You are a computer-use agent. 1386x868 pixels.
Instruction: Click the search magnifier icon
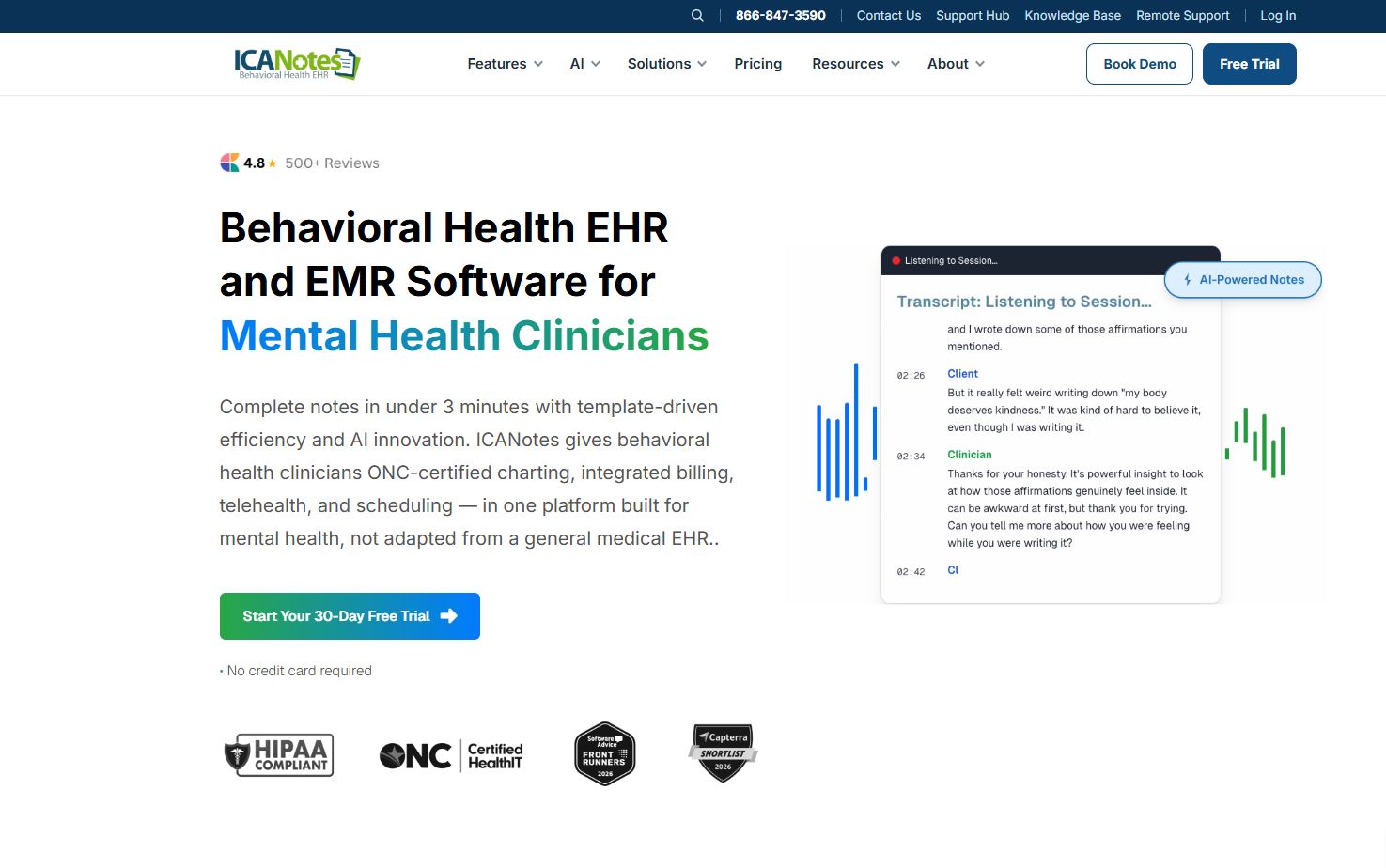[697, 15]
